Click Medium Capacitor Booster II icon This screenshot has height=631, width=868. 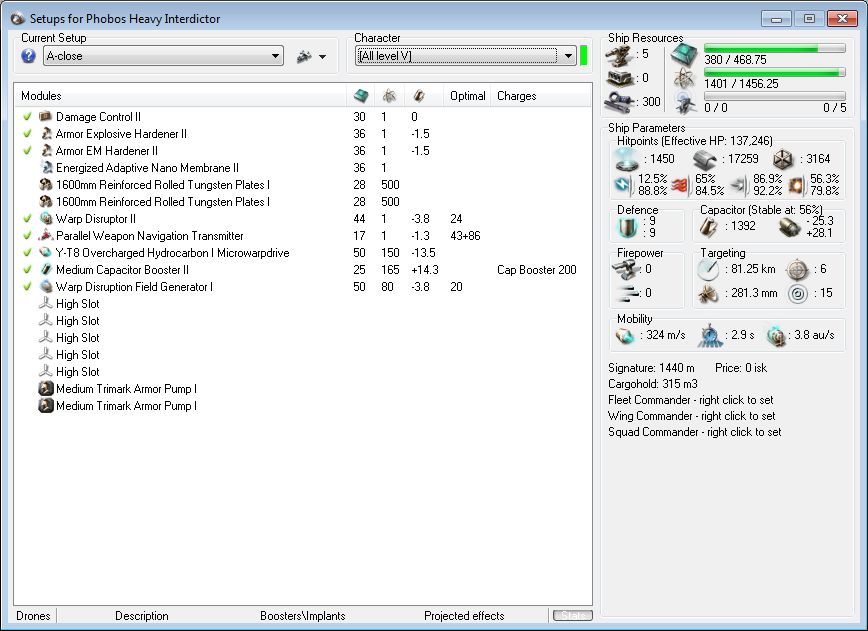click(x=46, y=270)
